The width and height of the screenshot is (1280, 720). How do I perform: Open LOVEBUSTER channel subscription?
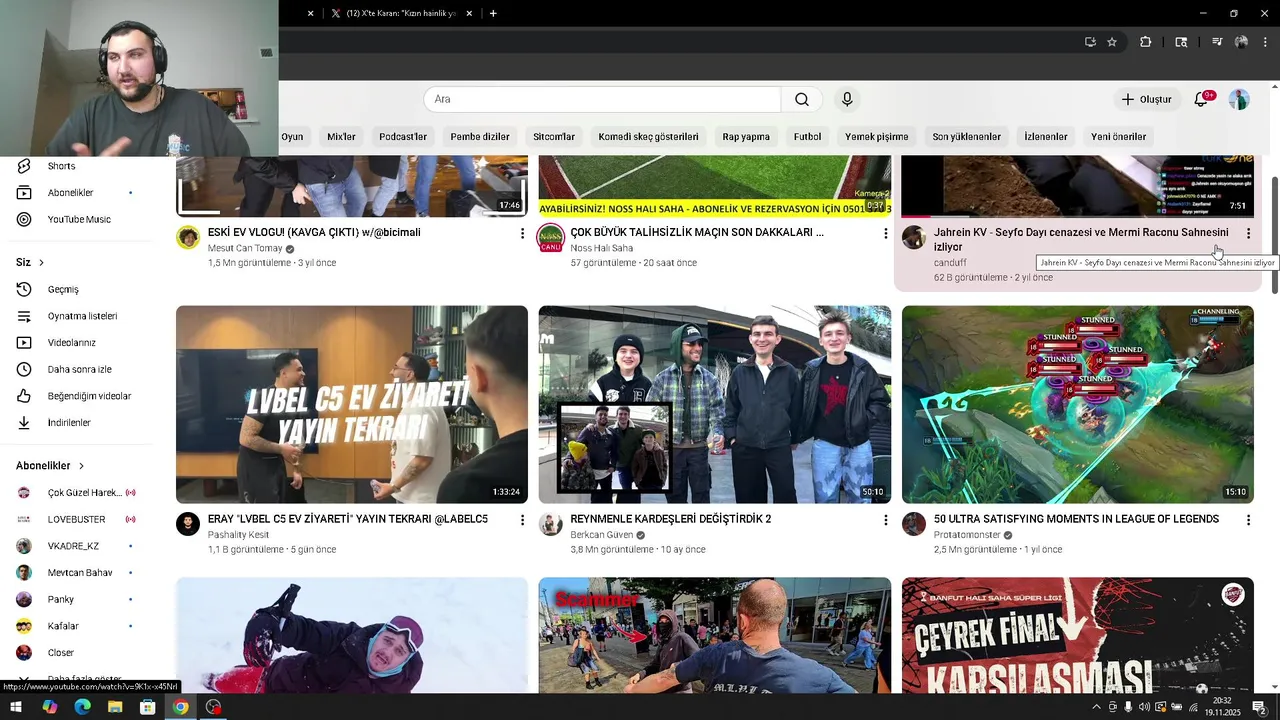point(76,519)
